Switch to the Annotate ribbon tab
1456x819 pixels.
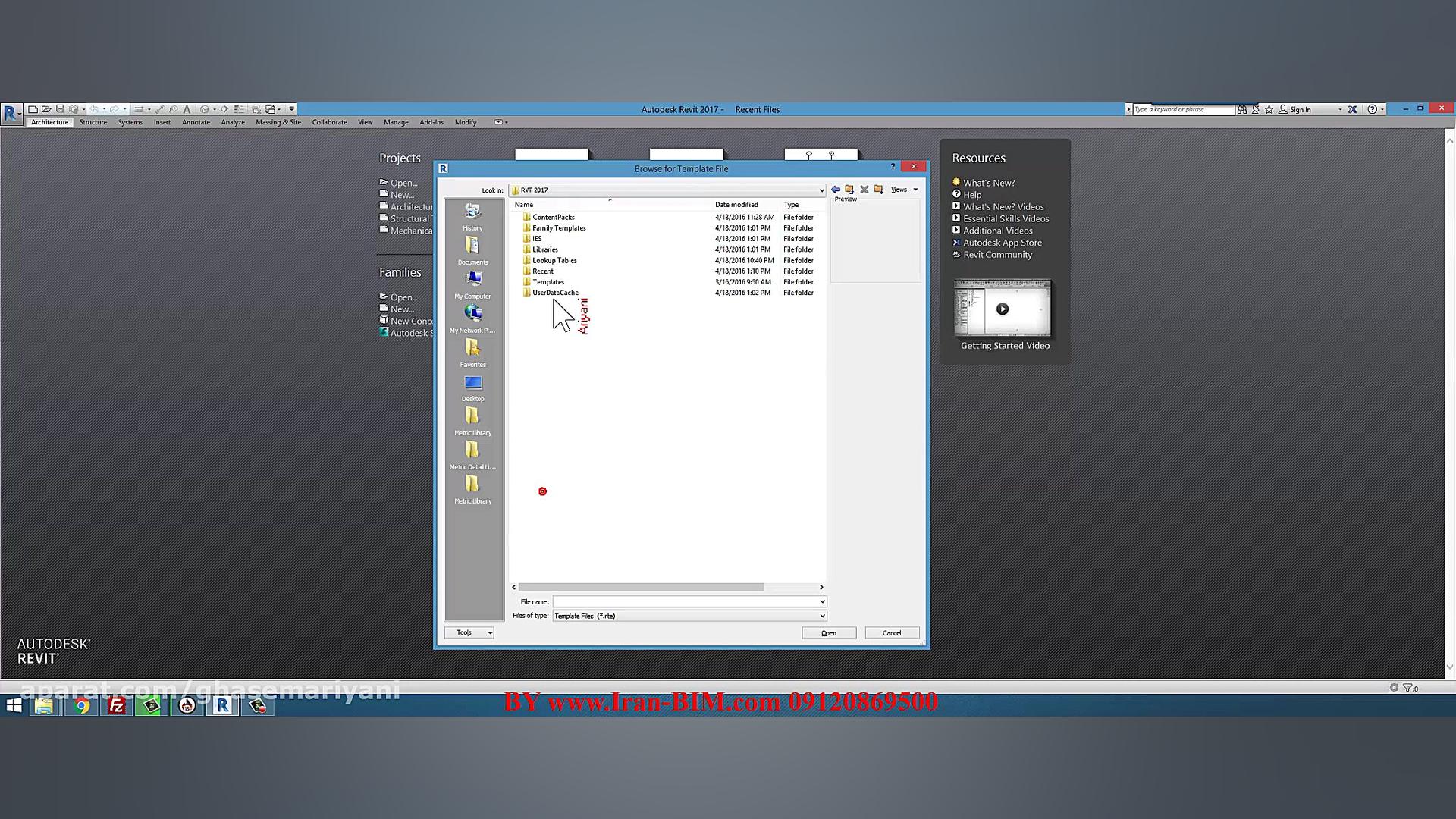point(196,122)
